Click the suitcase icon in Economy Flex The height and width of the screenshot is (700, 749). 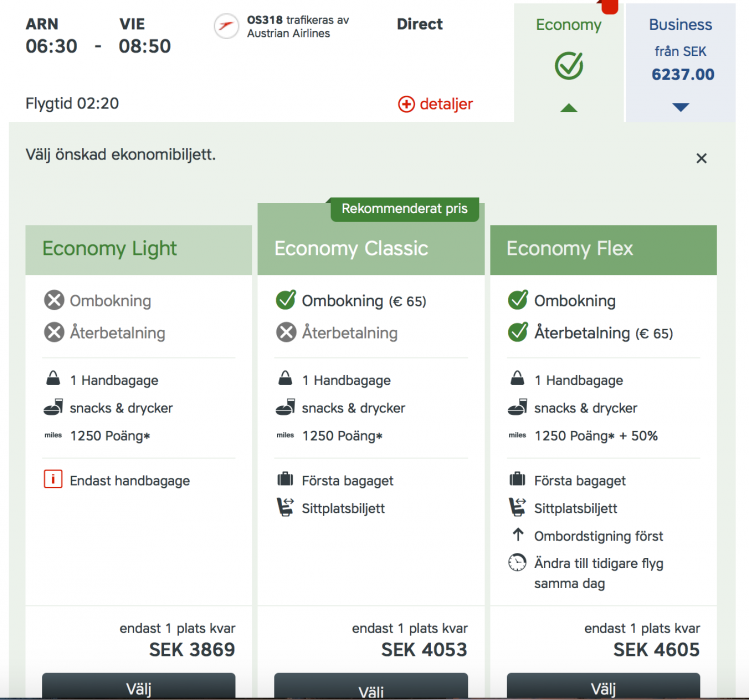click(517, 480)
